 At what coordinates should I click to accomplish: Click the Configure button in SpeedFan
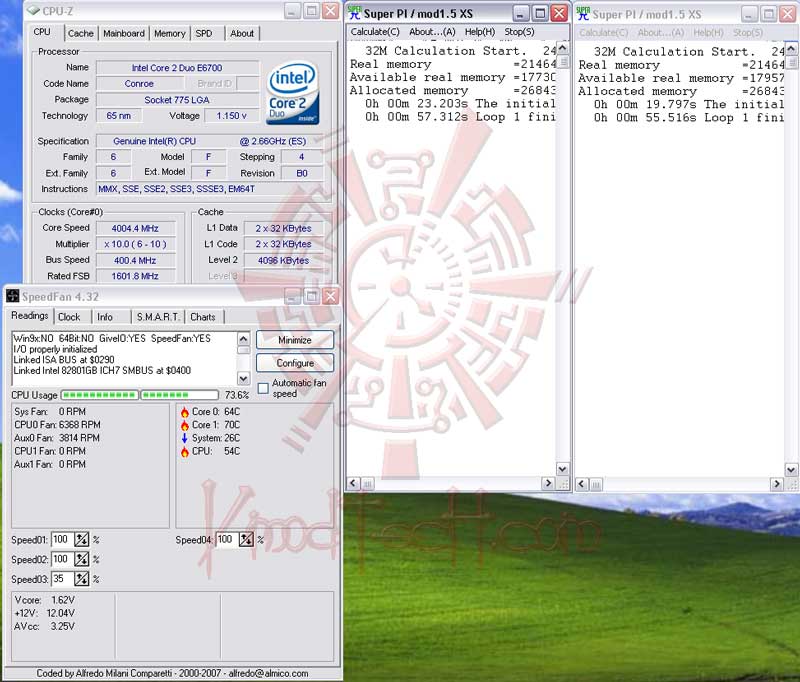point(295,363)
